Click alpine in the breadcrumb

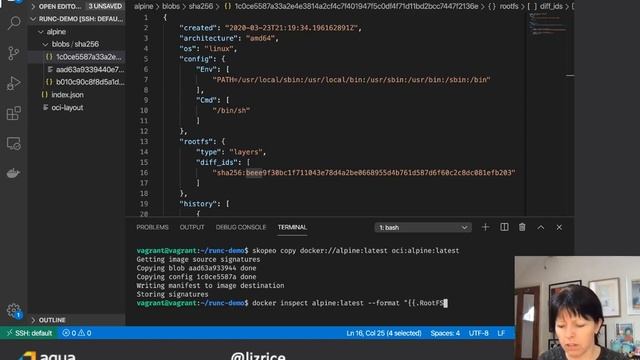coord(144,6)
